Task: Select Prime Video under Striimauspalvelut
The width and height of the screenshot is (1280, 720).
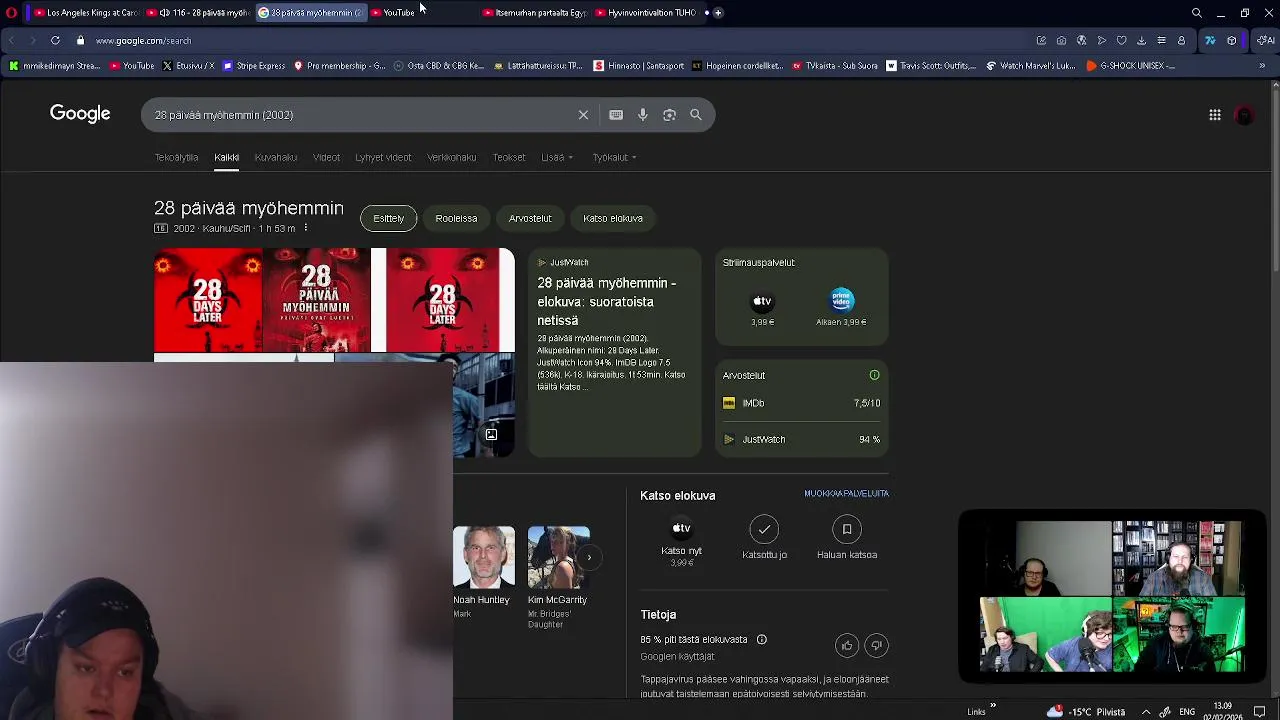Action: point(842,308)
